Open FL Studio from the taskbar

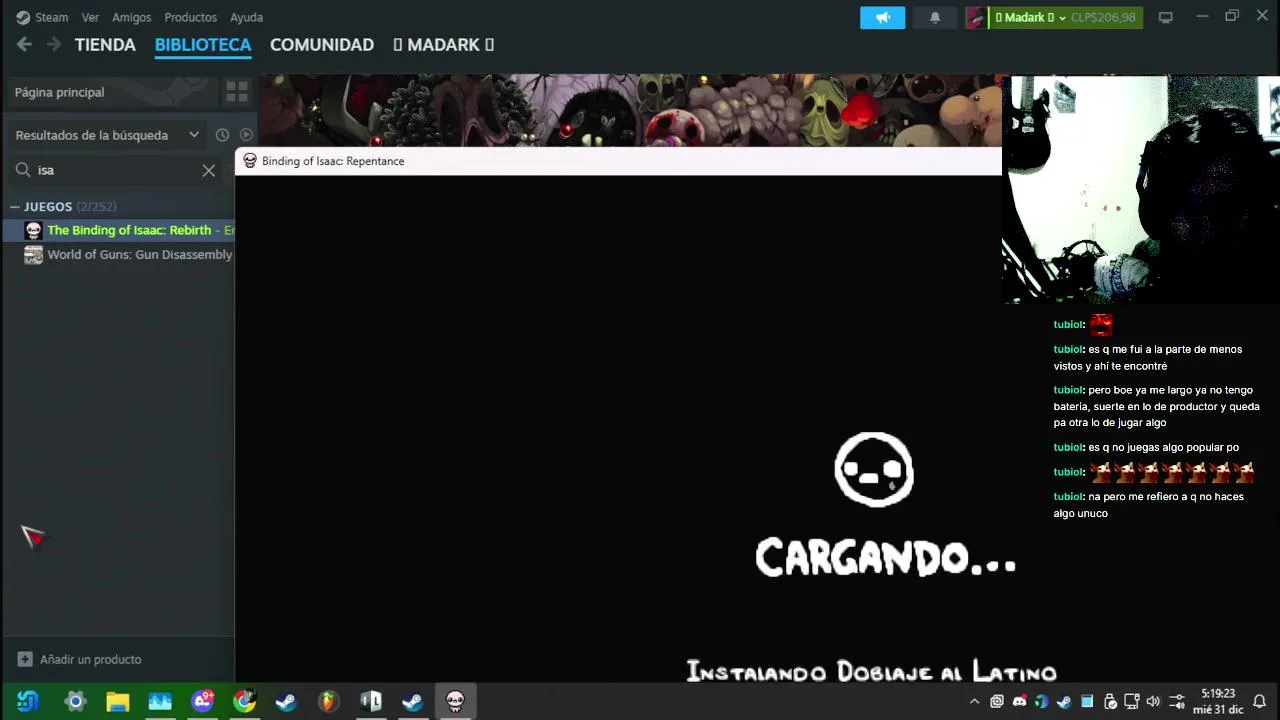pos(328,701)
